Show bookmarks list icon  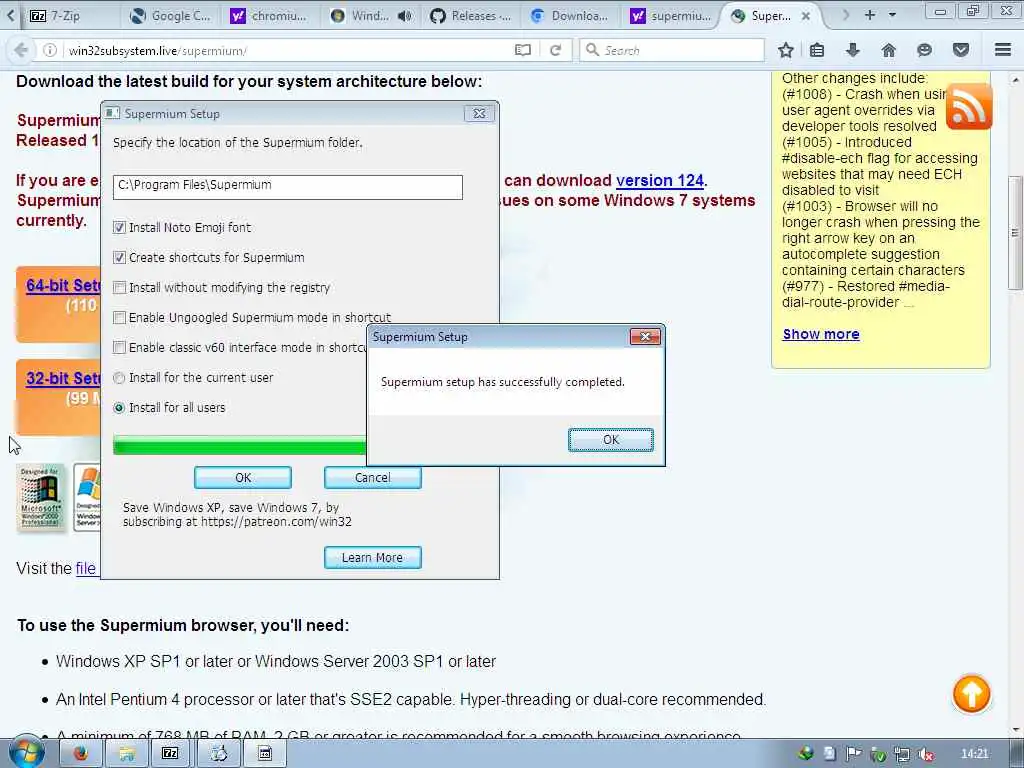[817, 50]
